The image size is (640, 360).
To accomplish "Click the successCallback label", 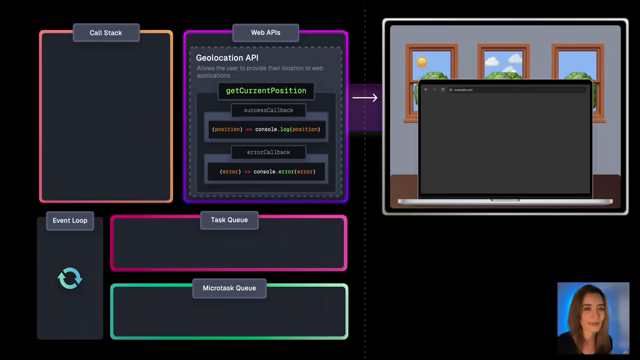I will pos(269,110).
